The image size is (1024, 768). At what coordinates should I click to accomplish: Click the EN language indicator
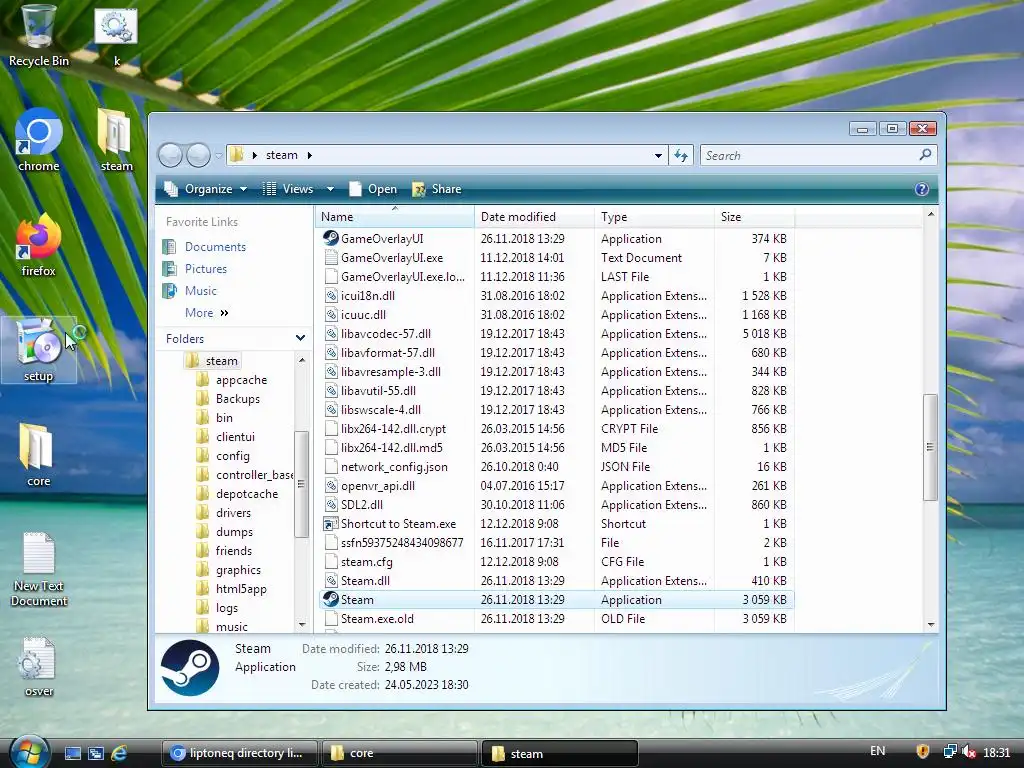[878, 751]
